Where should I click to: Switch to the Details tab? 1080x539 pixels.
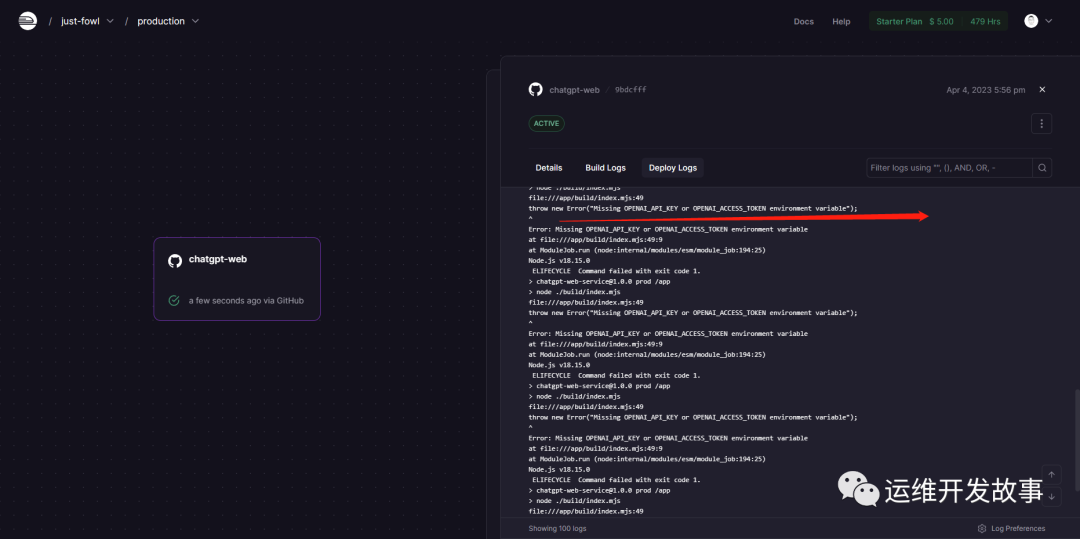click(x=549, y=168)
